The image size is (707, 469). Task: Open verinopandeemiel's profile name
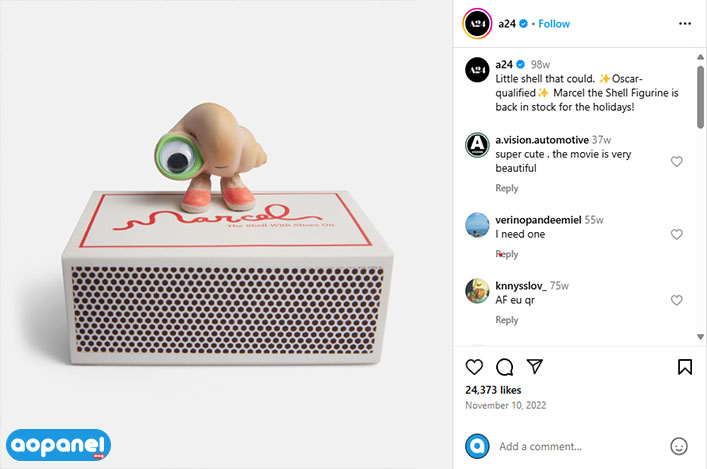pos(538,220)
